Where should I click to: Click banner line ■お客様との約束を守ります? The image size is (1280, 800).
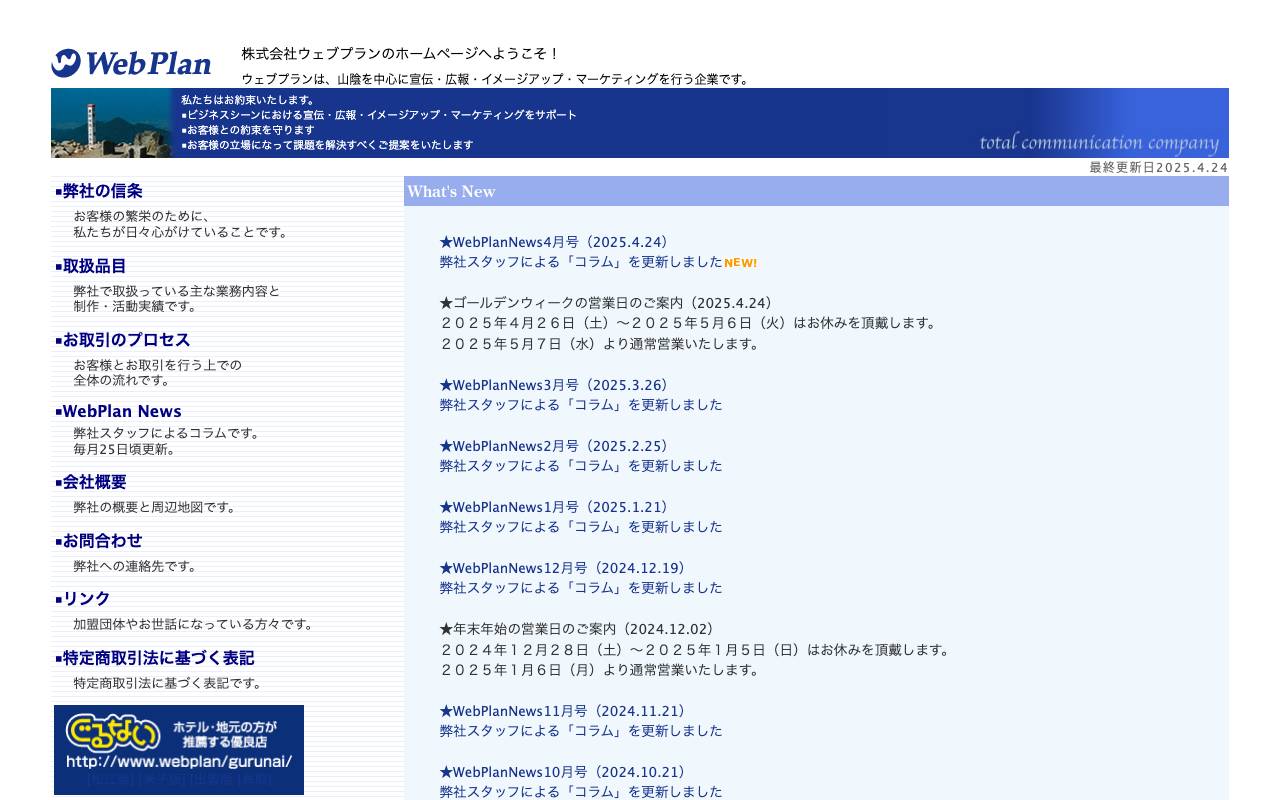248,130
